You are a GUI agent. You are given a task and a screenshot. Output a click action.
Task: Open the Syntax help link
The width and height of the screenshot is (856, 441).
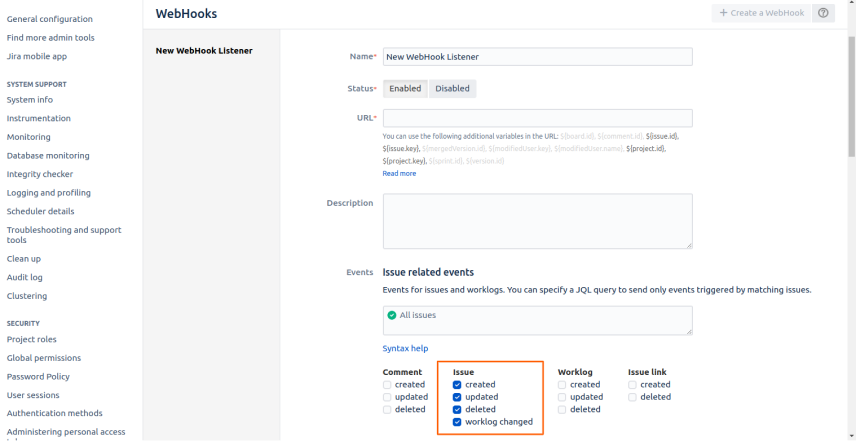[x=405, y=348]
